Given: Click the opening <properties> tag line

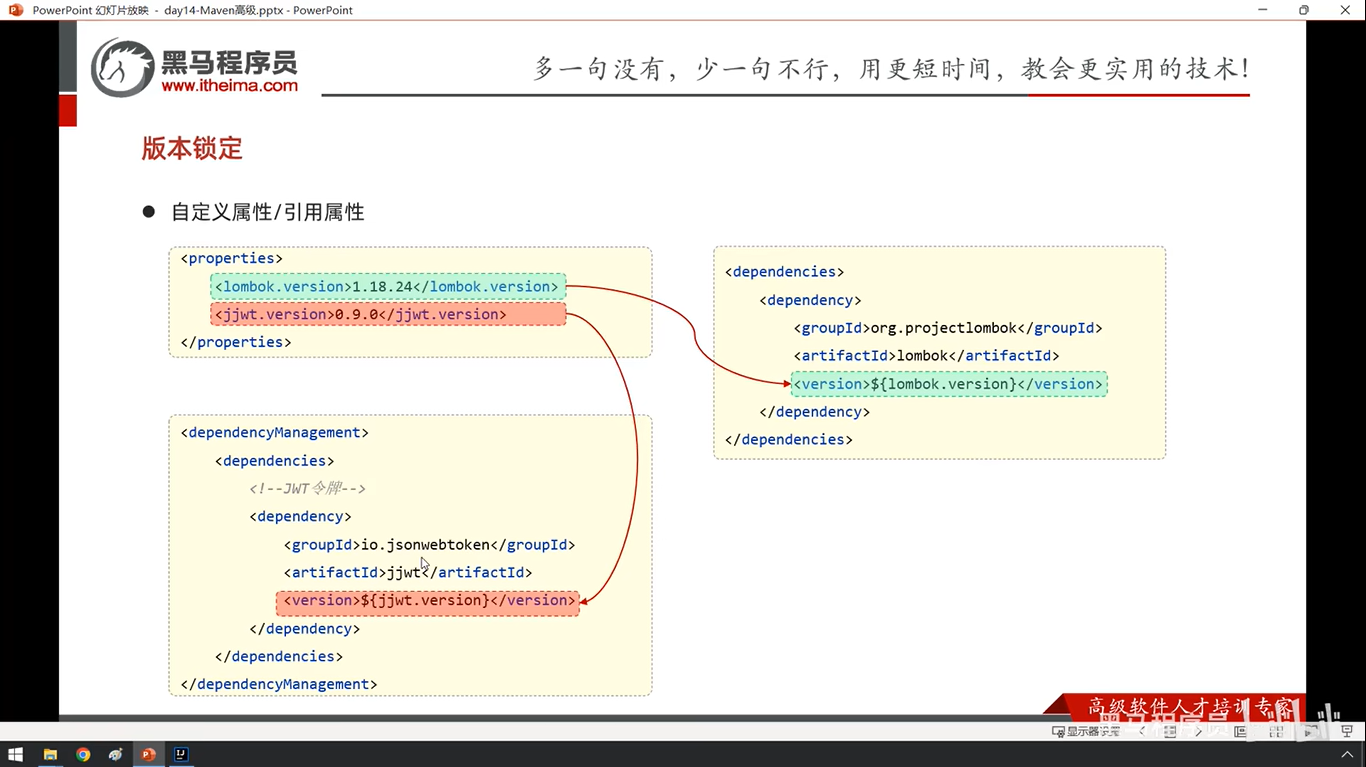Looking at the screenshot, I should pos(232,258).
